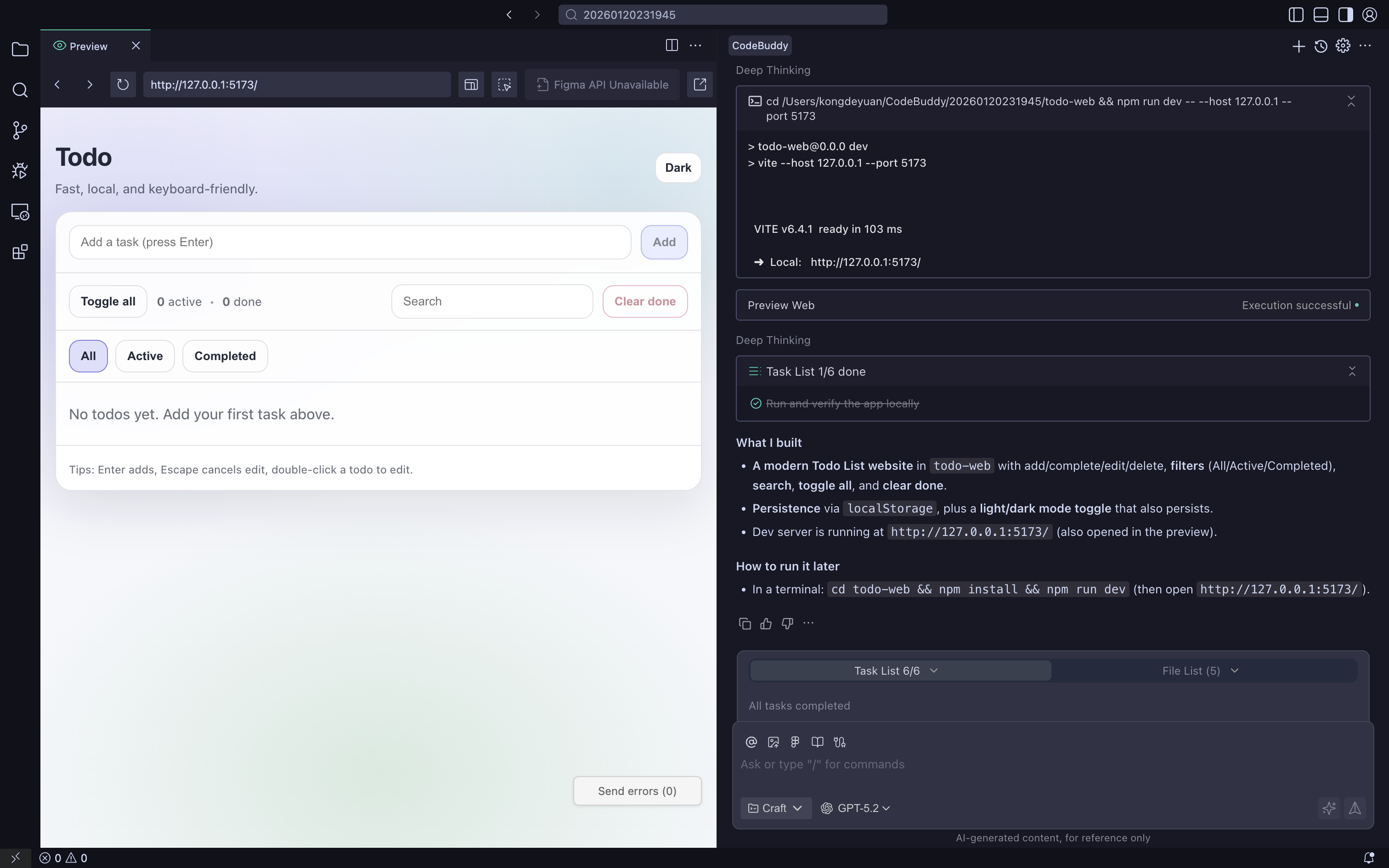1389x868 pixels.
Task: Select the Active filter tab
Action: (x=145, y=356)
